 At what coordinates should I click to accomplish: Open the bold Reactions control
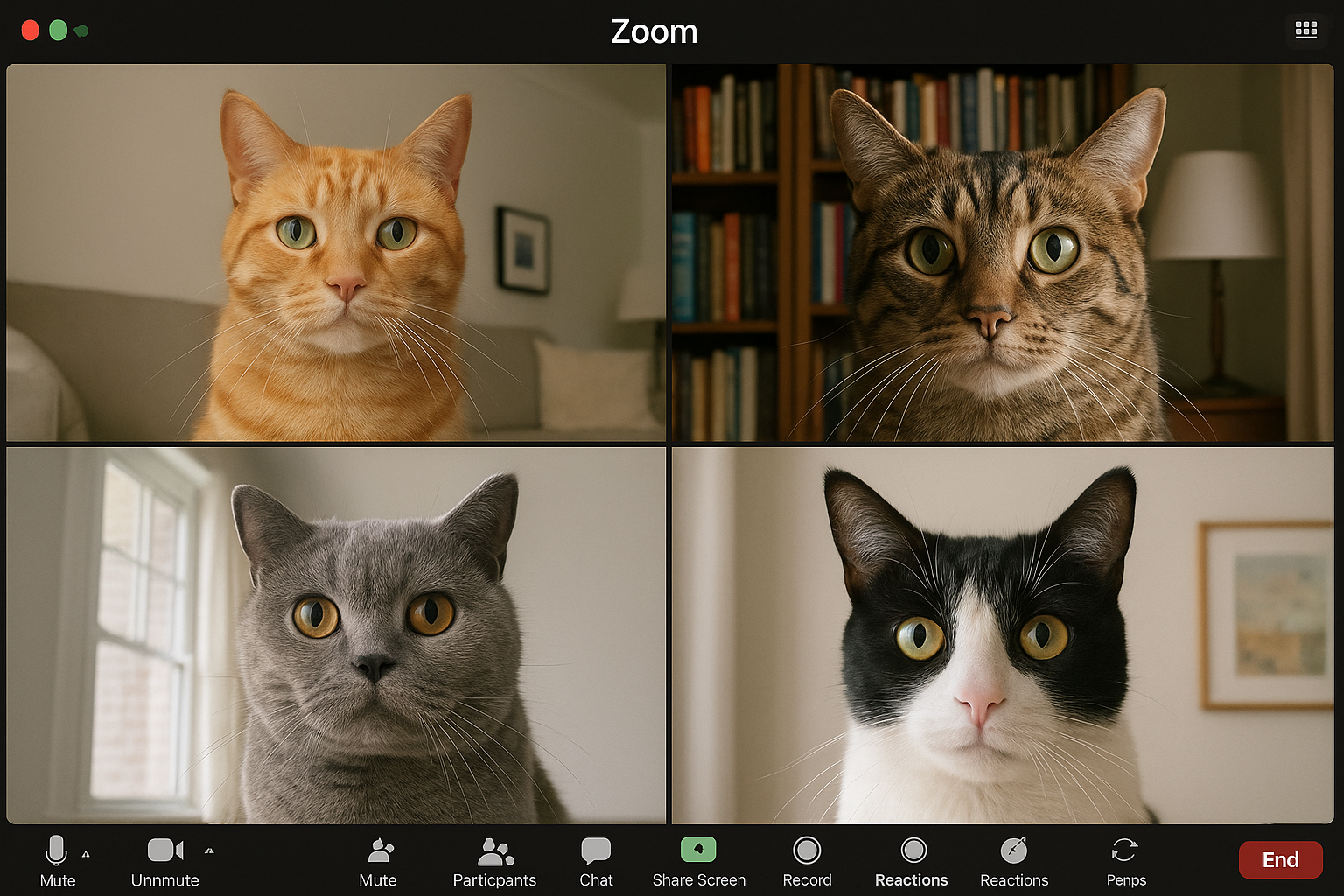[x=912, y=850]
